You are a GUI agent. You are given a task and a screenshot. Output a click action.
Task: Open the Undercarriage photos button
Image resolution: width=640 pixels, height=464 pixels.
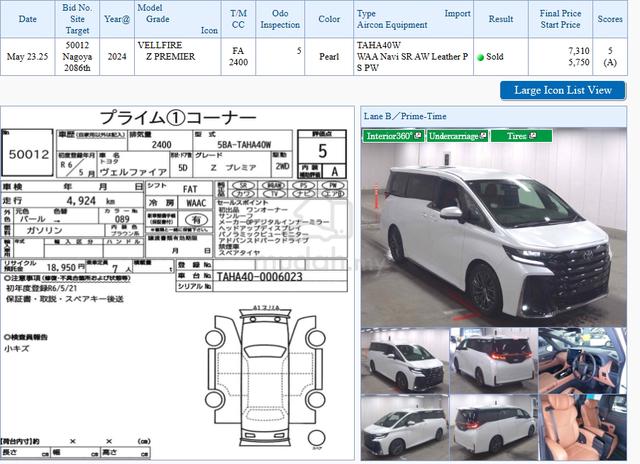coord(457,136)
